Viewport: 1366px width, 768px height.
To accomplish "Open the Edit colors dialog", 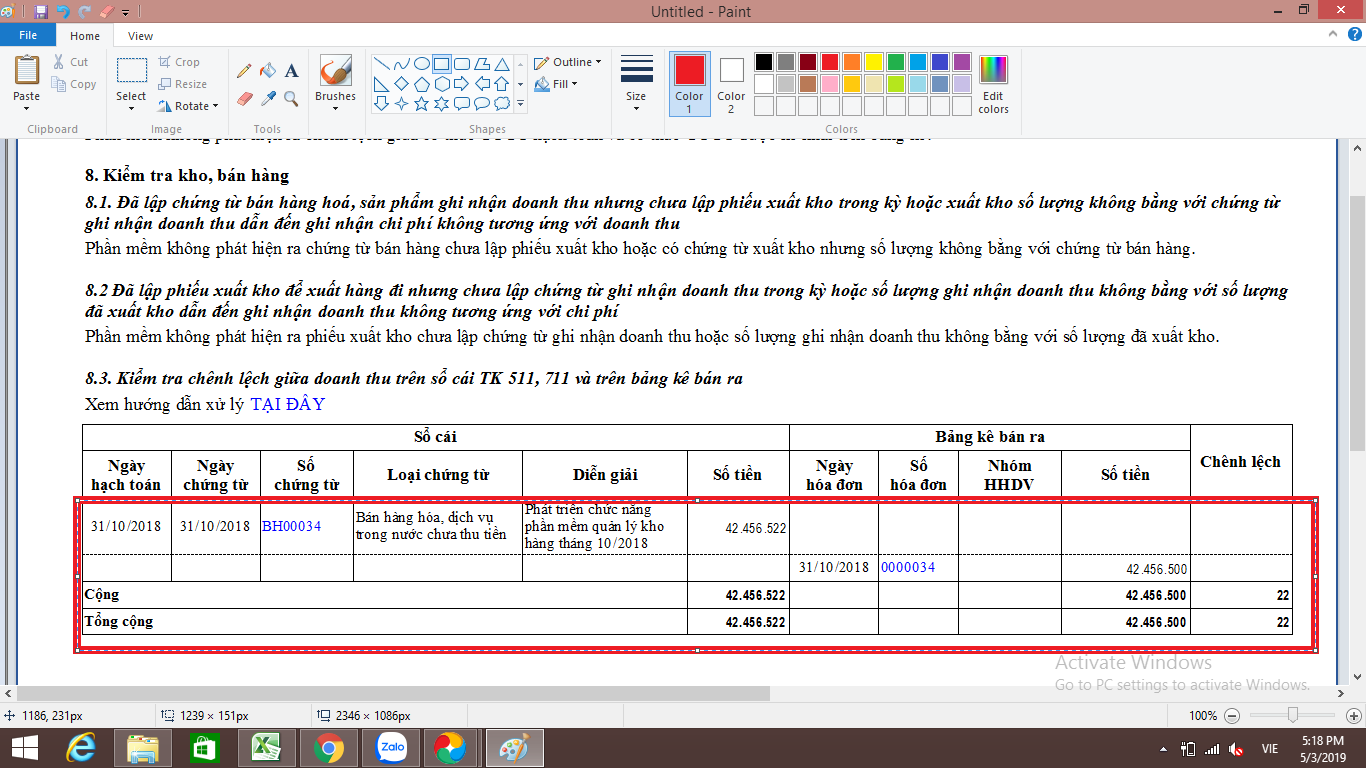I will click(993, 84).
